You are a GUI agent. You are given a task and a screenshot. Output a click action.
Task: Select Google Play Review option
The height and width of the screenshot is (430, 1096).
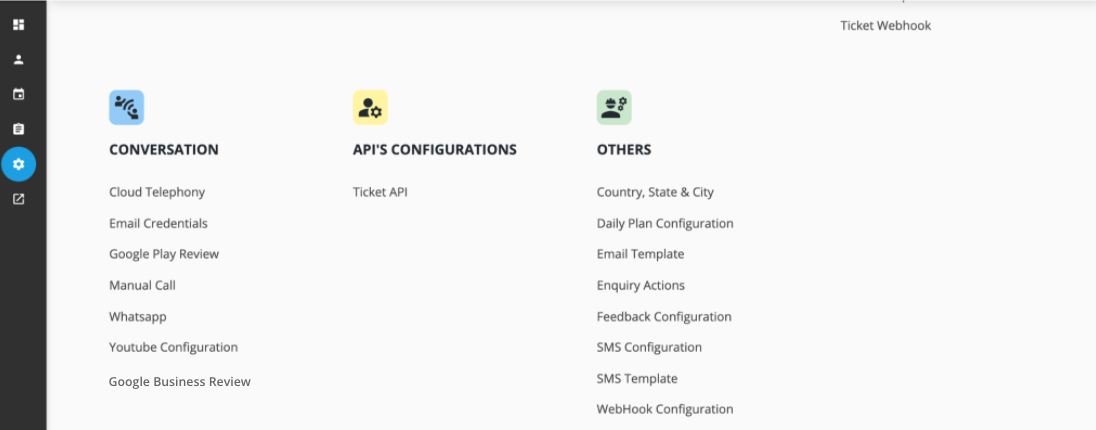click(164, 255)
